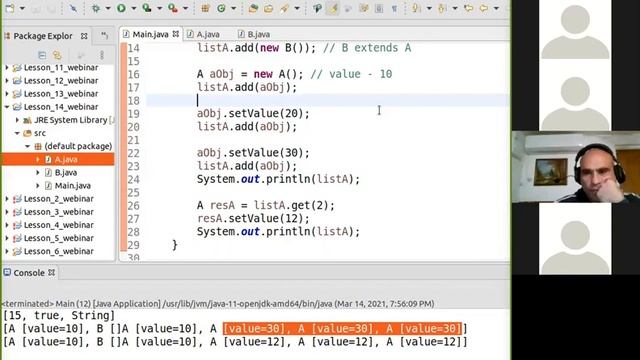
Task: Select the Package Explorer view tab
Action: click(x=42, y=36)
